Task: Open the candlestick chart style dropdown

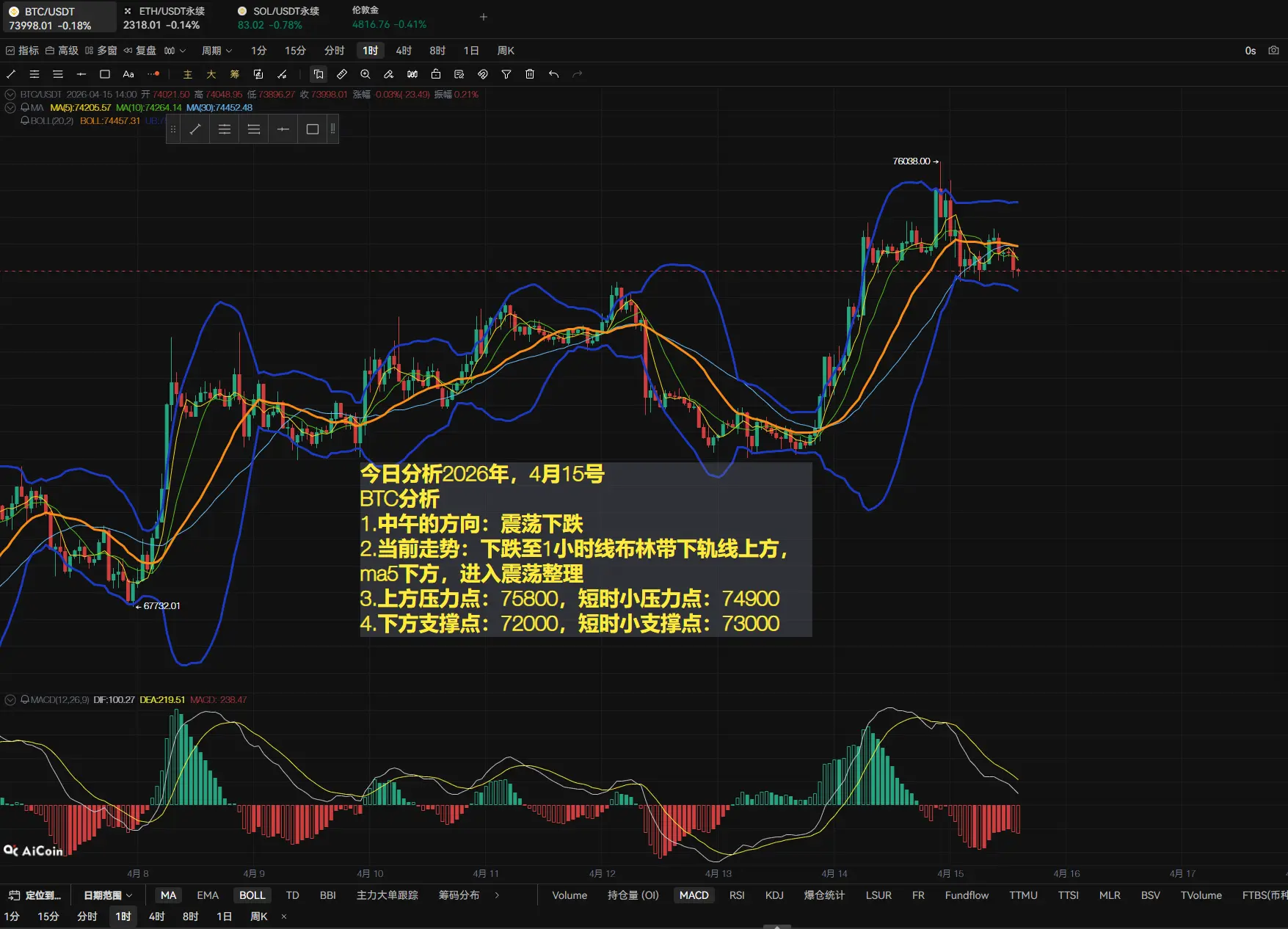Action: coord(175,51)
